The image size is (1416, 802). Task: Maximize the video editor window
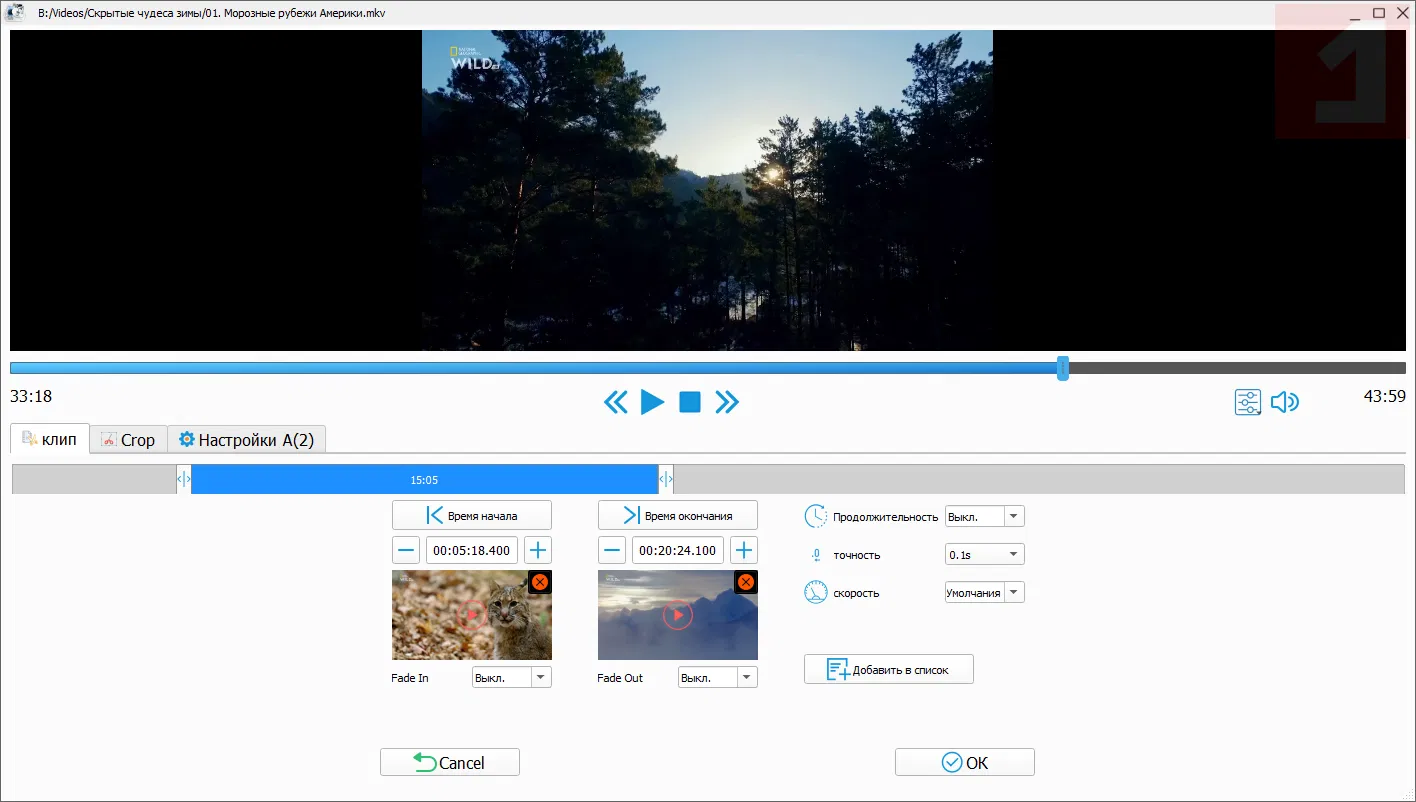[x=1379, y=13]
